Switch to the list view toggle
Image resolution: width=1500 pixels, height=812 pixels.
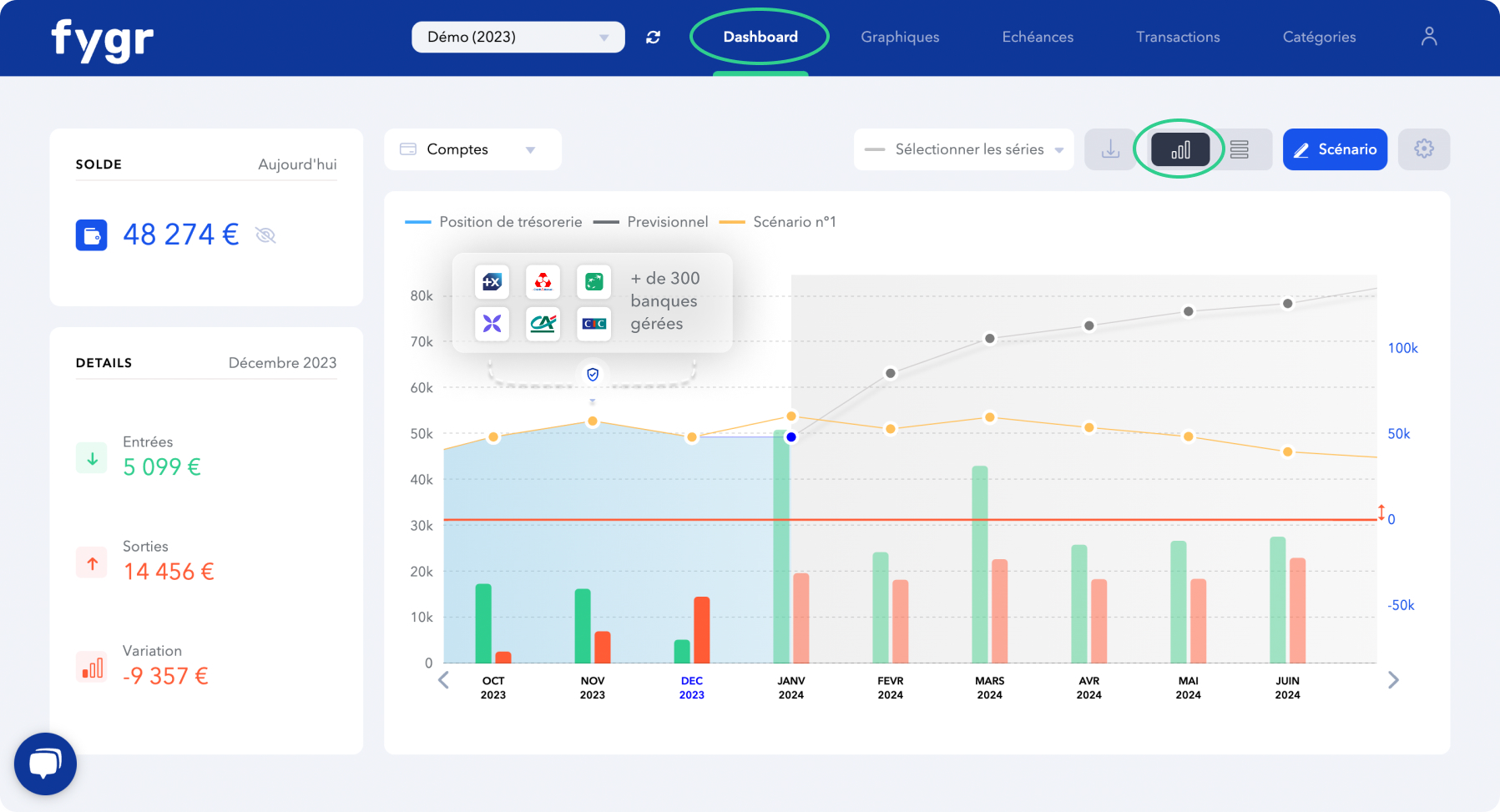1240,149
